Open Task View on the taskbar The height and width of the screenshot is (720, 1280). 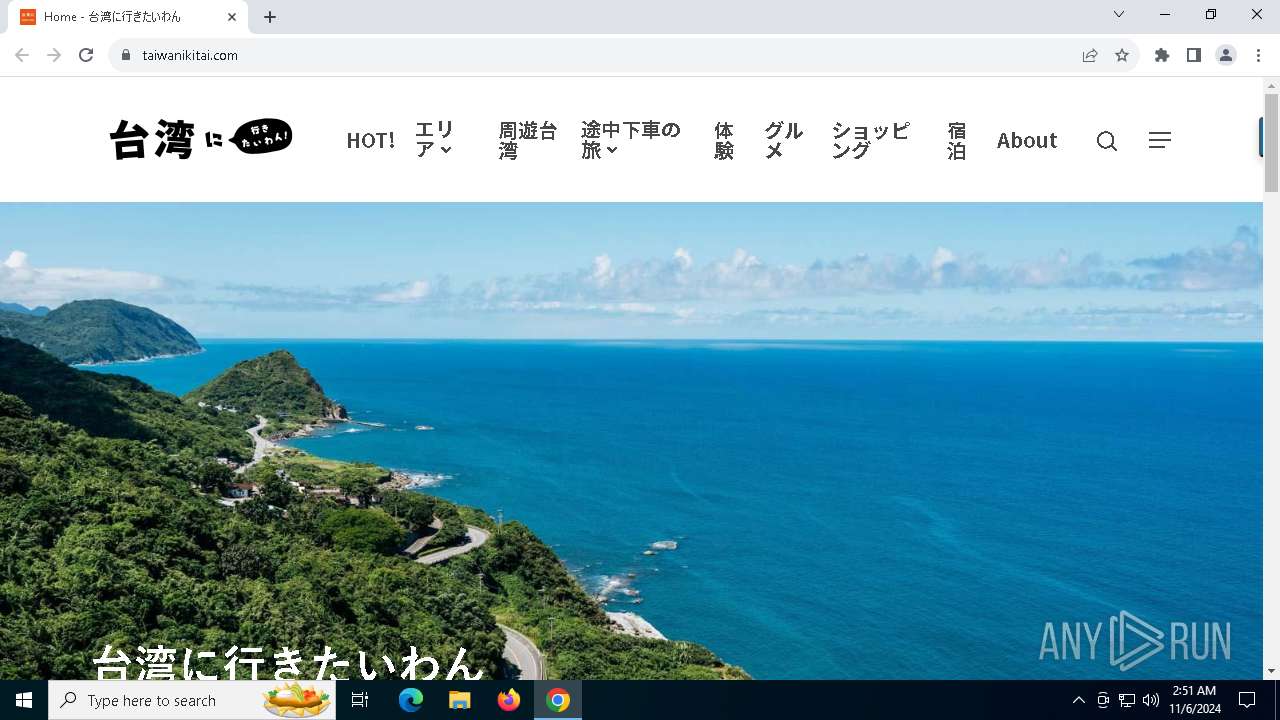(360, 700)
